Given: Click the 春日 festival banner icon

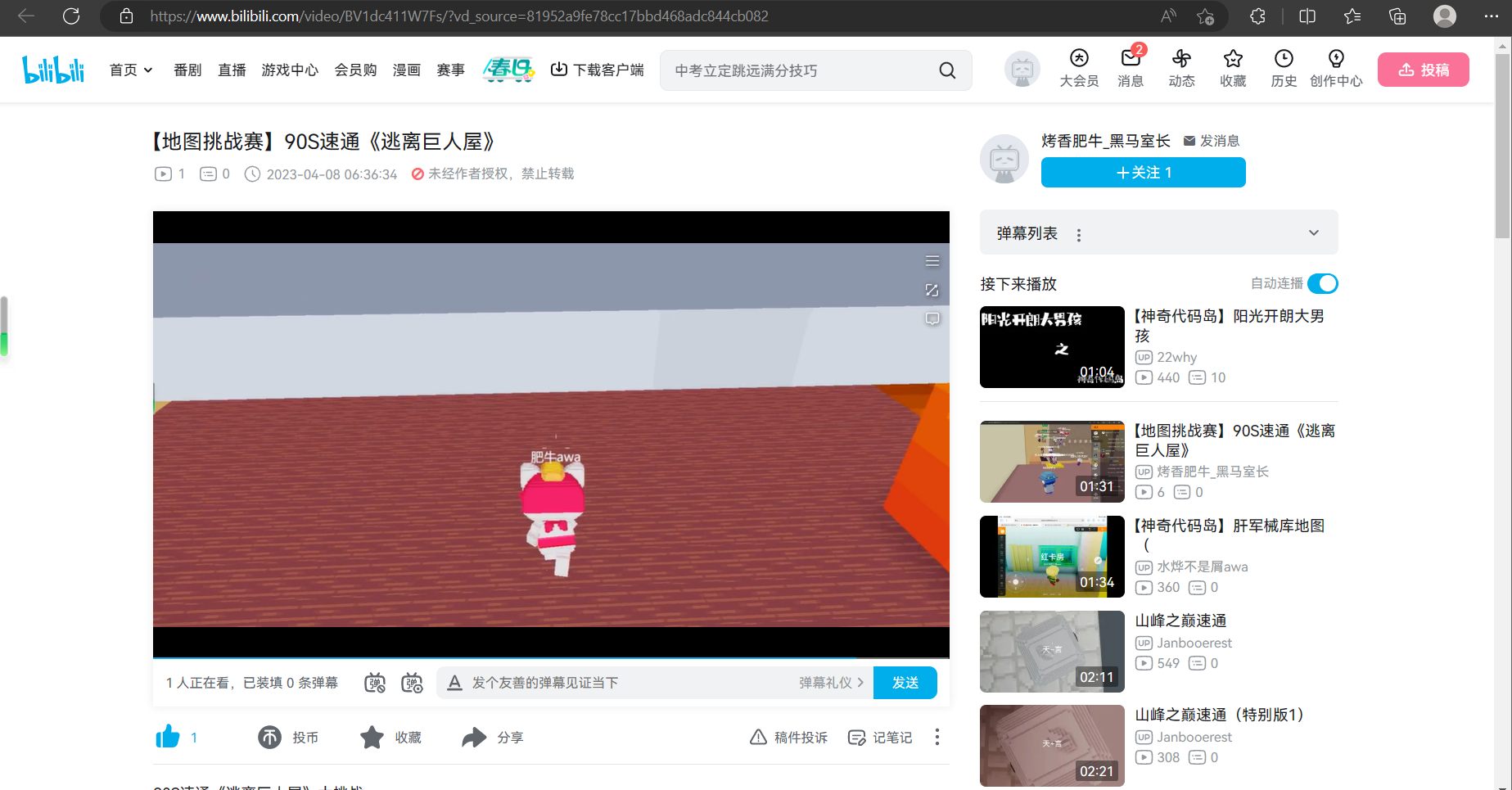Looking at the screenshot, I should coord(508,70).
